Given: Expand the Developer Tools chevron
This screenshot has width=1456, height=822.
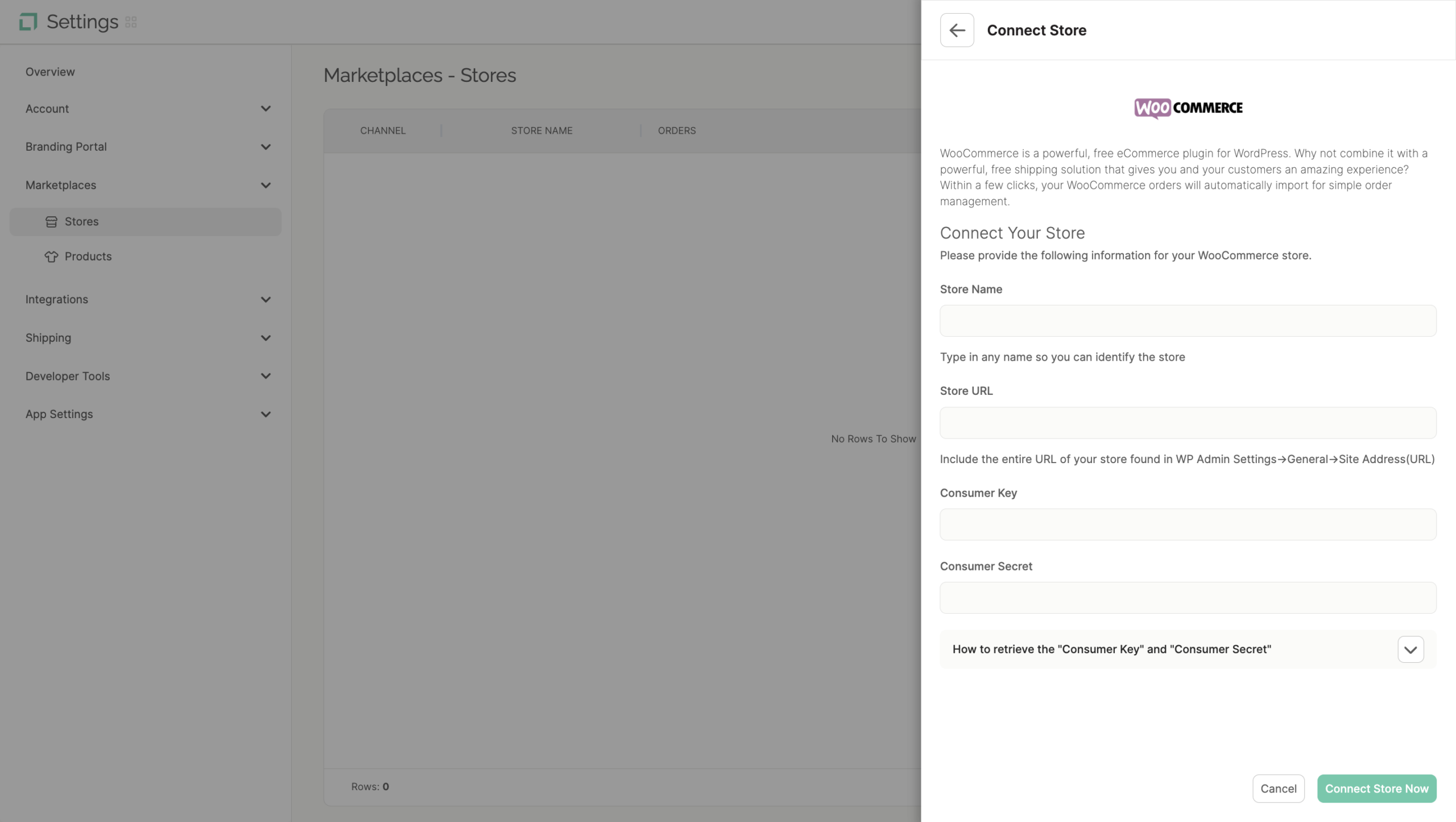Looking at the screenshot, I should click(x=266, y=376).
